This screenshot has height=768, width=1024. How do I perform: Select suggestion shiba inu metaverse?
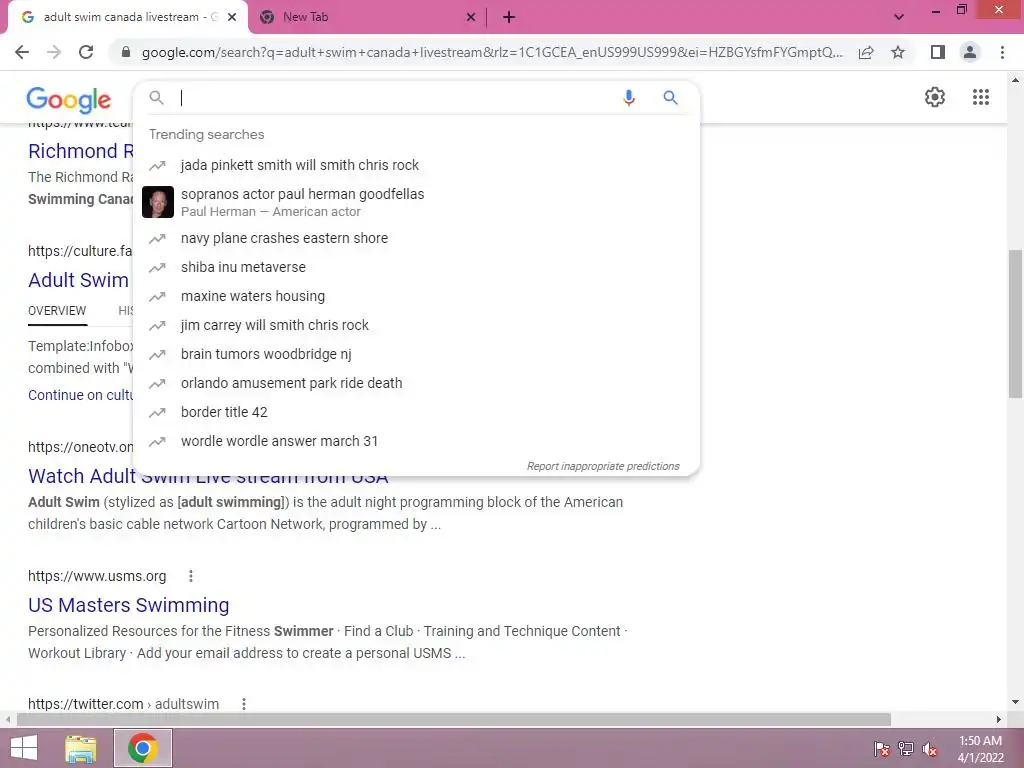coord(416,267)
